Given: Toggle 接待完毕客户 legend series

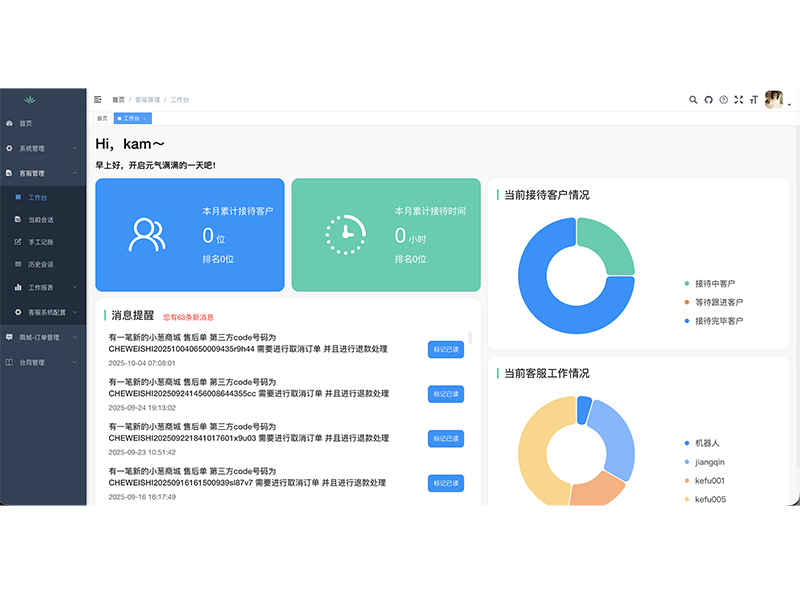Looking at the screenshot, I should coord(718,321).
